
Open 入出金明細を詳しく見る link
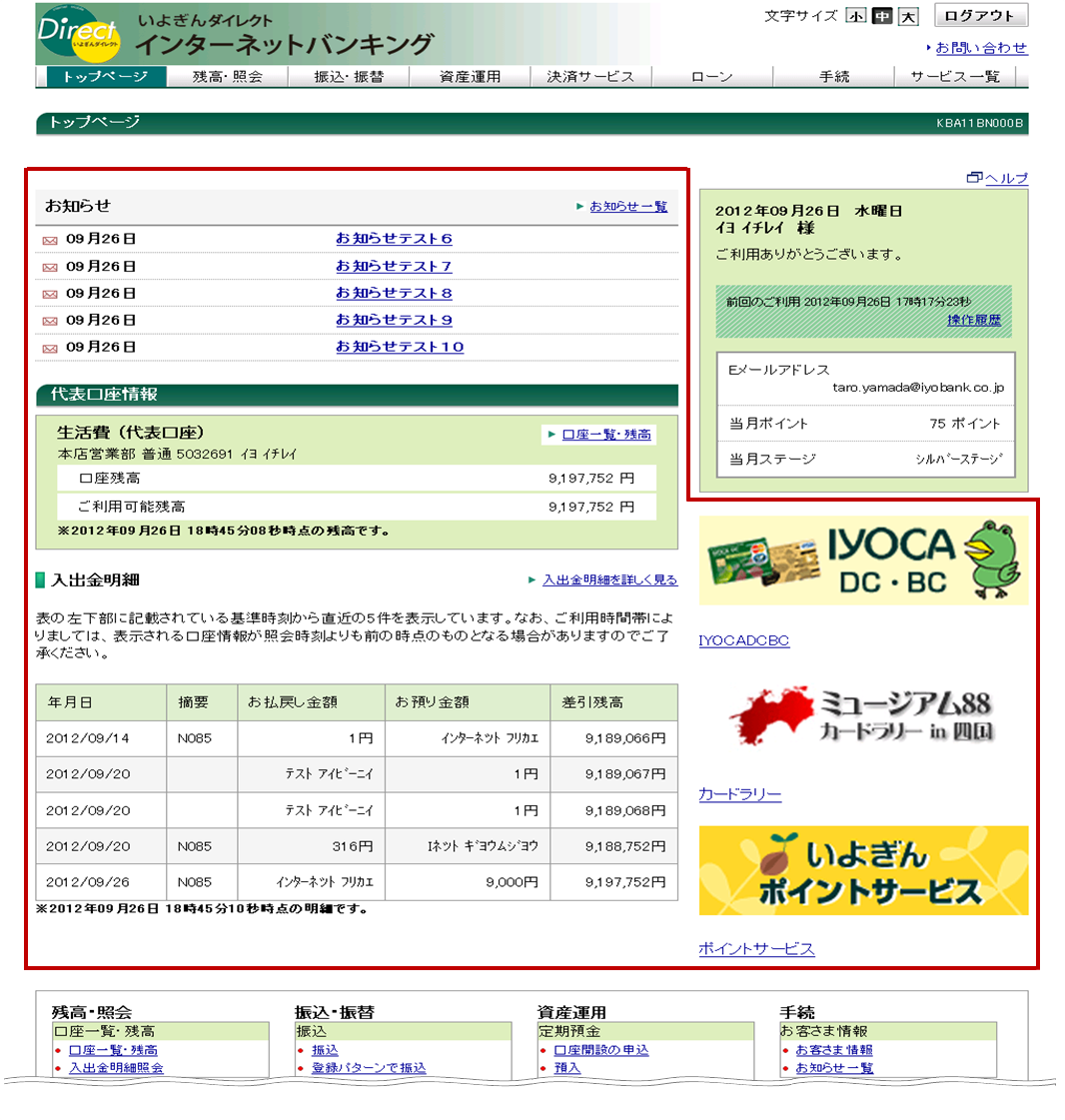click(x=610, y=580)
